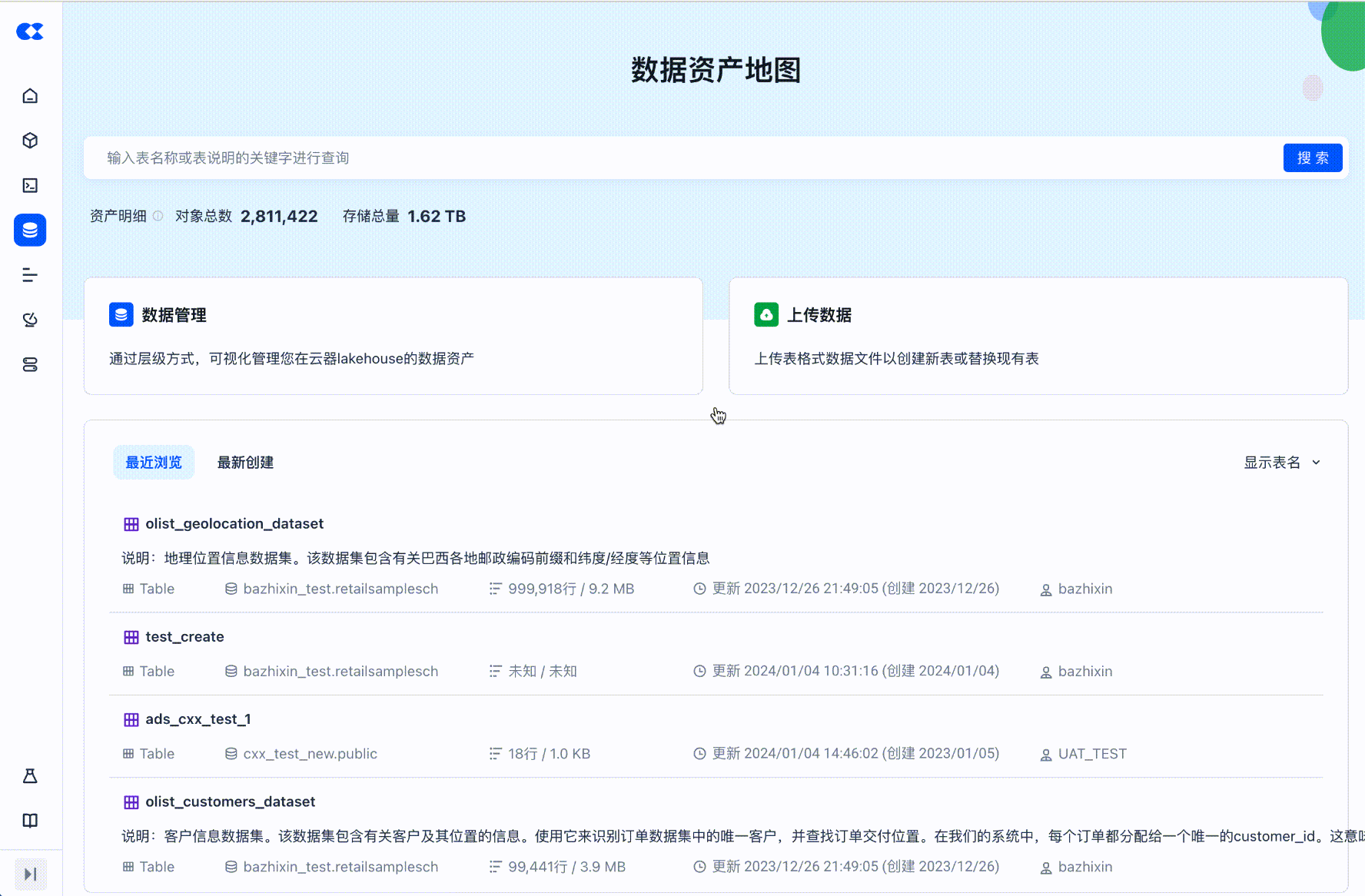The width and height of the screenshot is (1365, 896).
Task: Open the cube icon in the sidebar
Action: (30, 141)
